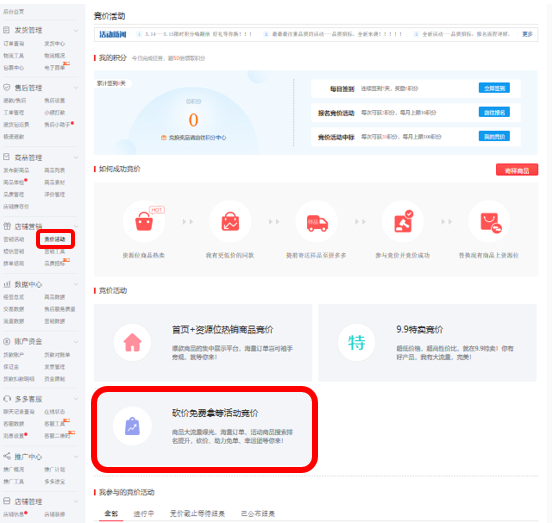
Task: Click the red delivery truck icon
Action: (x=316, y=221)
